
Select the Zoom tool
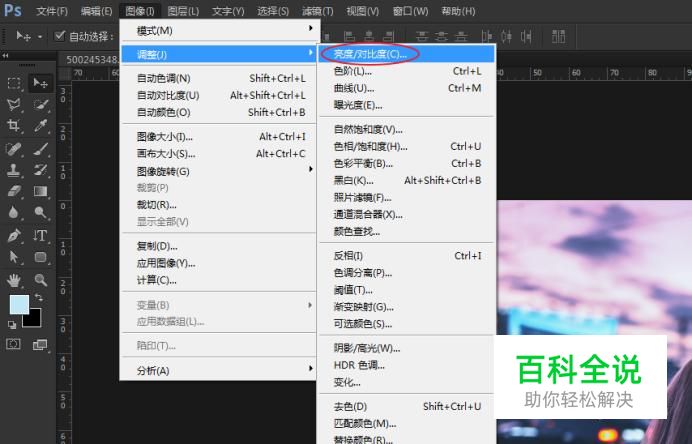(41, 280)
